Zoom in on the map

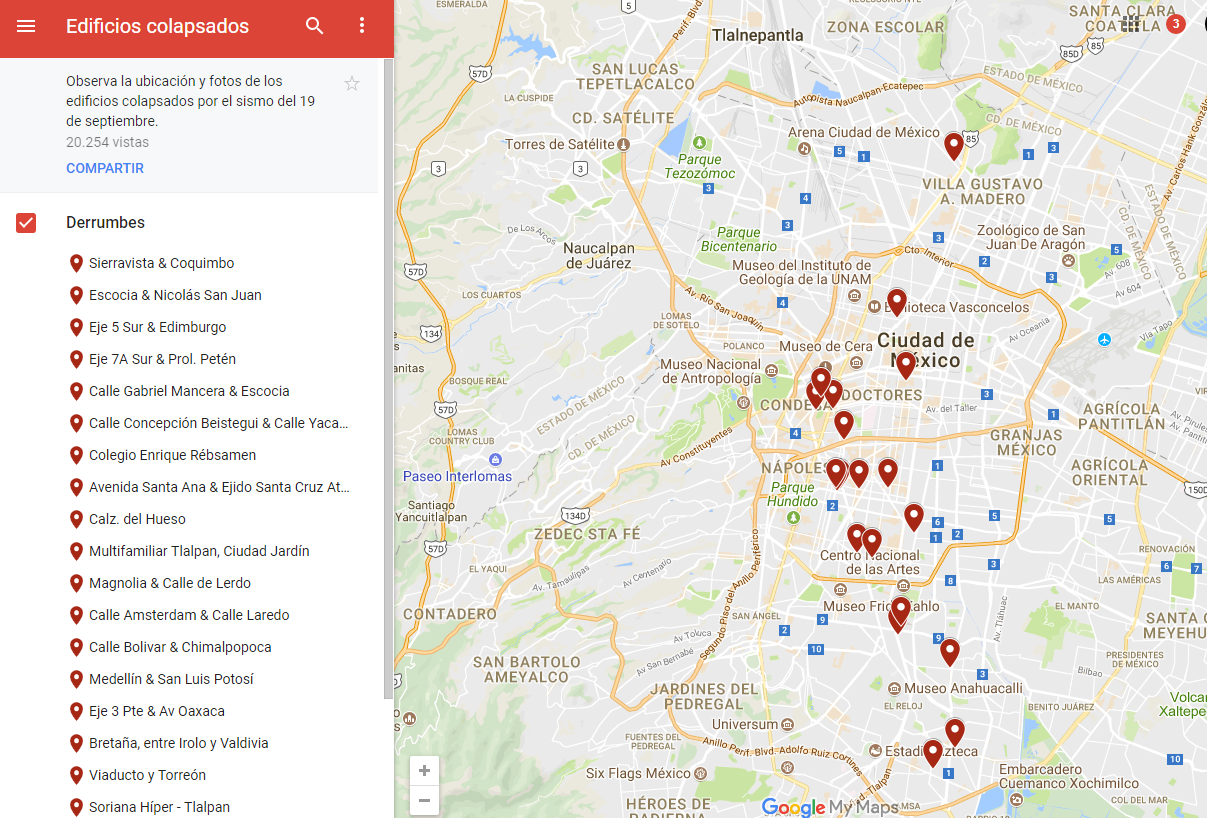click(425, 771)
